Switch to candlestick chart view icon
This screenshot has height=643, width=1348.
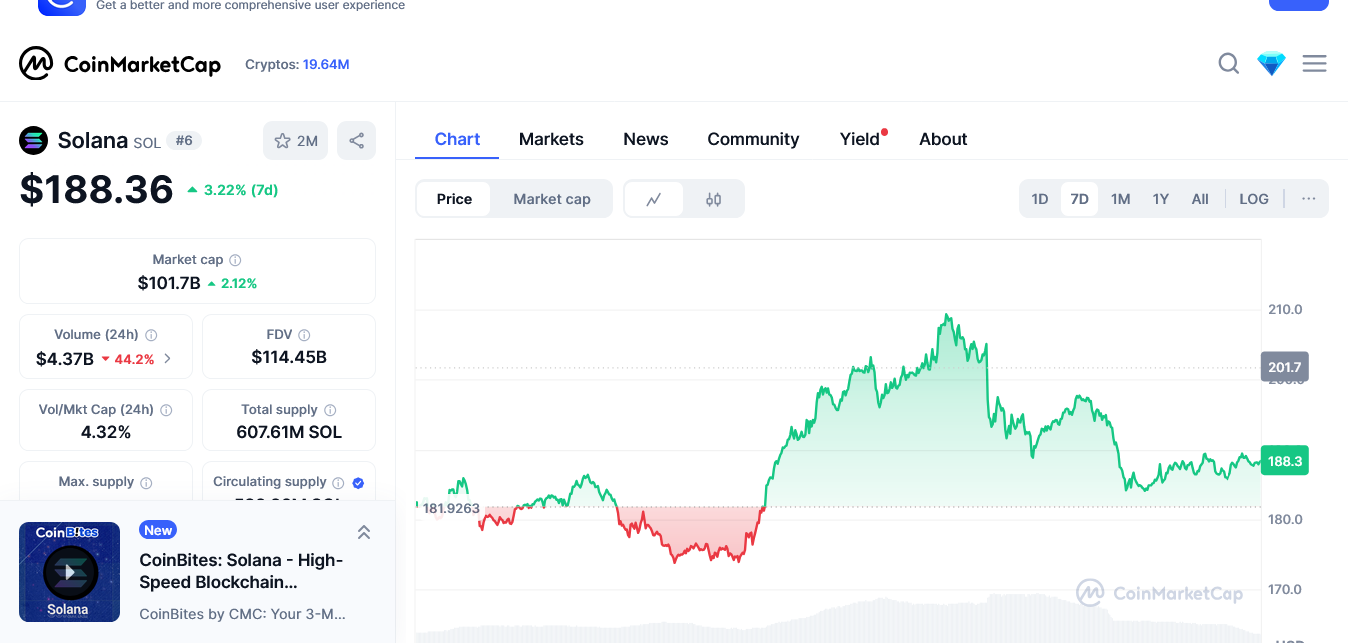point(713,199)
